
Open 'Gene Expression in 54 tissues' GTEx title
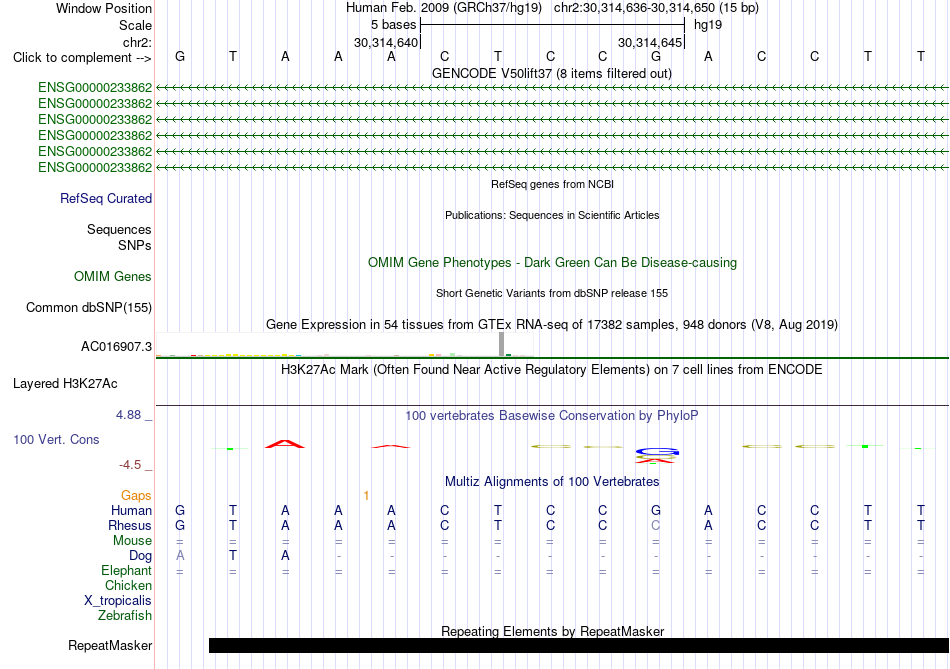coord(552,324)
